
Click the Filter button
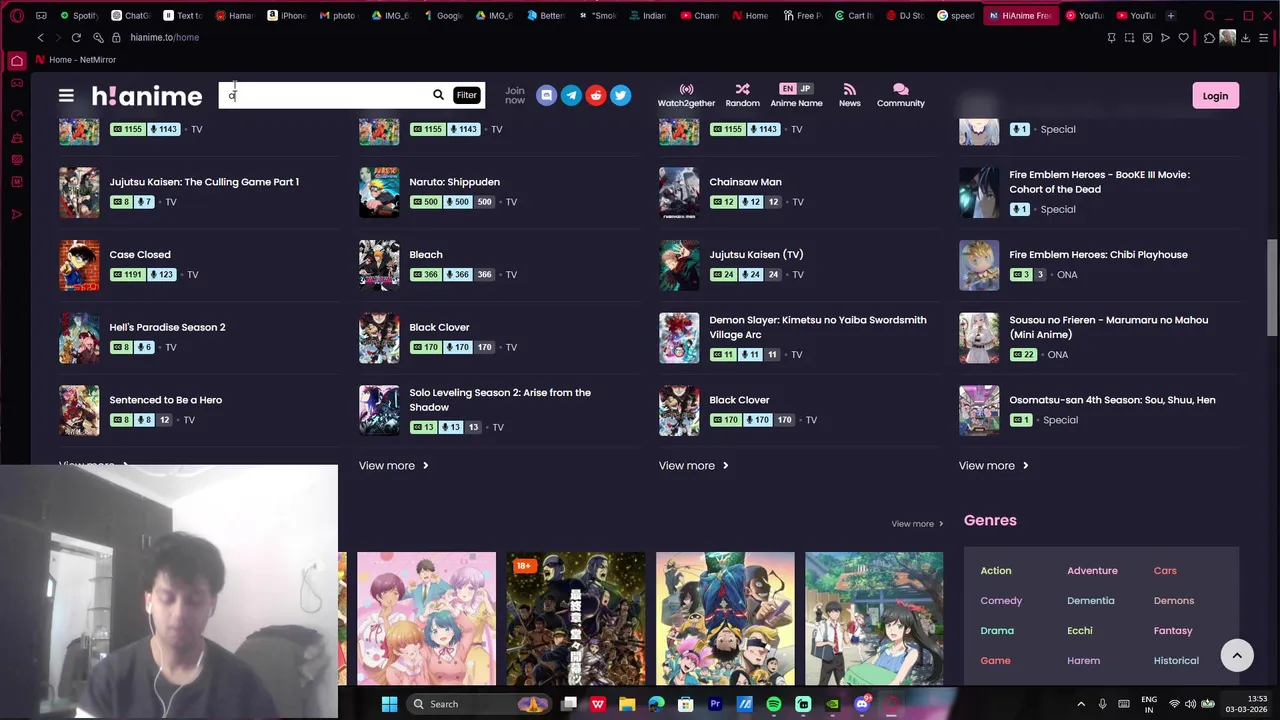coord(467,95)
